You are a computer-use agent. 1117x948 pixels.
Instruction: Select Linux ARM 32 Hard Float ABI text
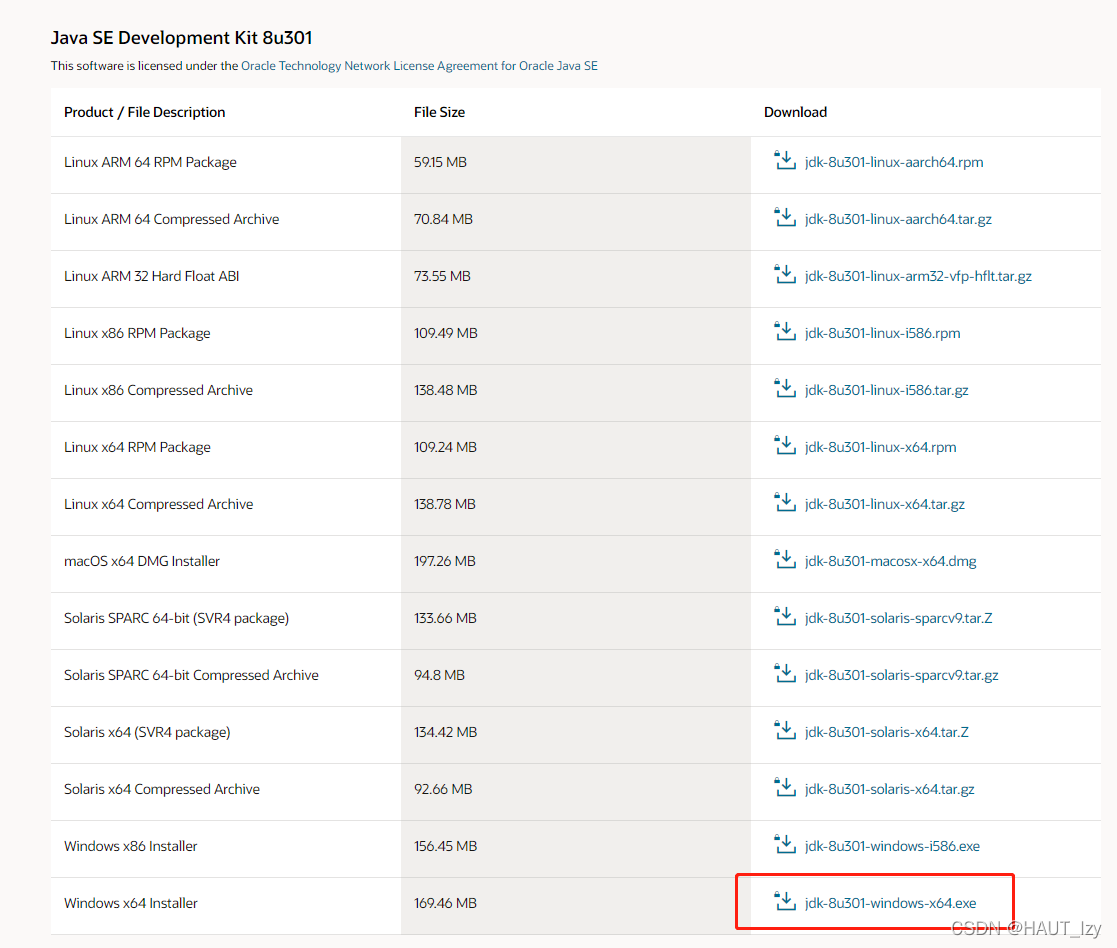click(152, 276)
